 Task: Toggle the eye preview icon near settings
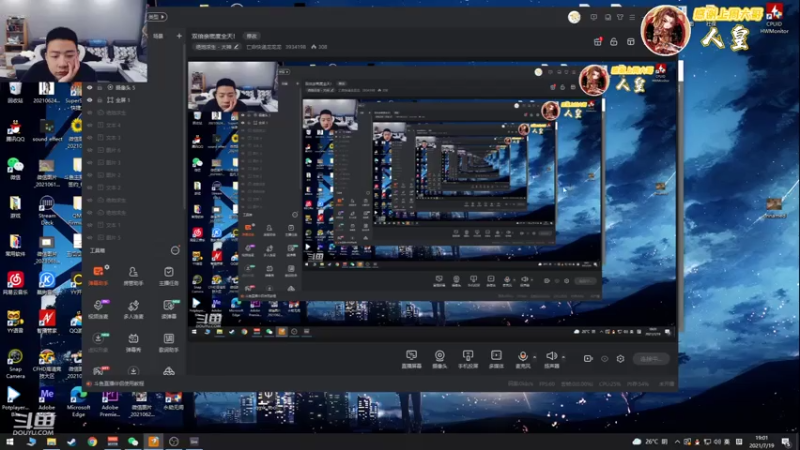coord(604,358)
